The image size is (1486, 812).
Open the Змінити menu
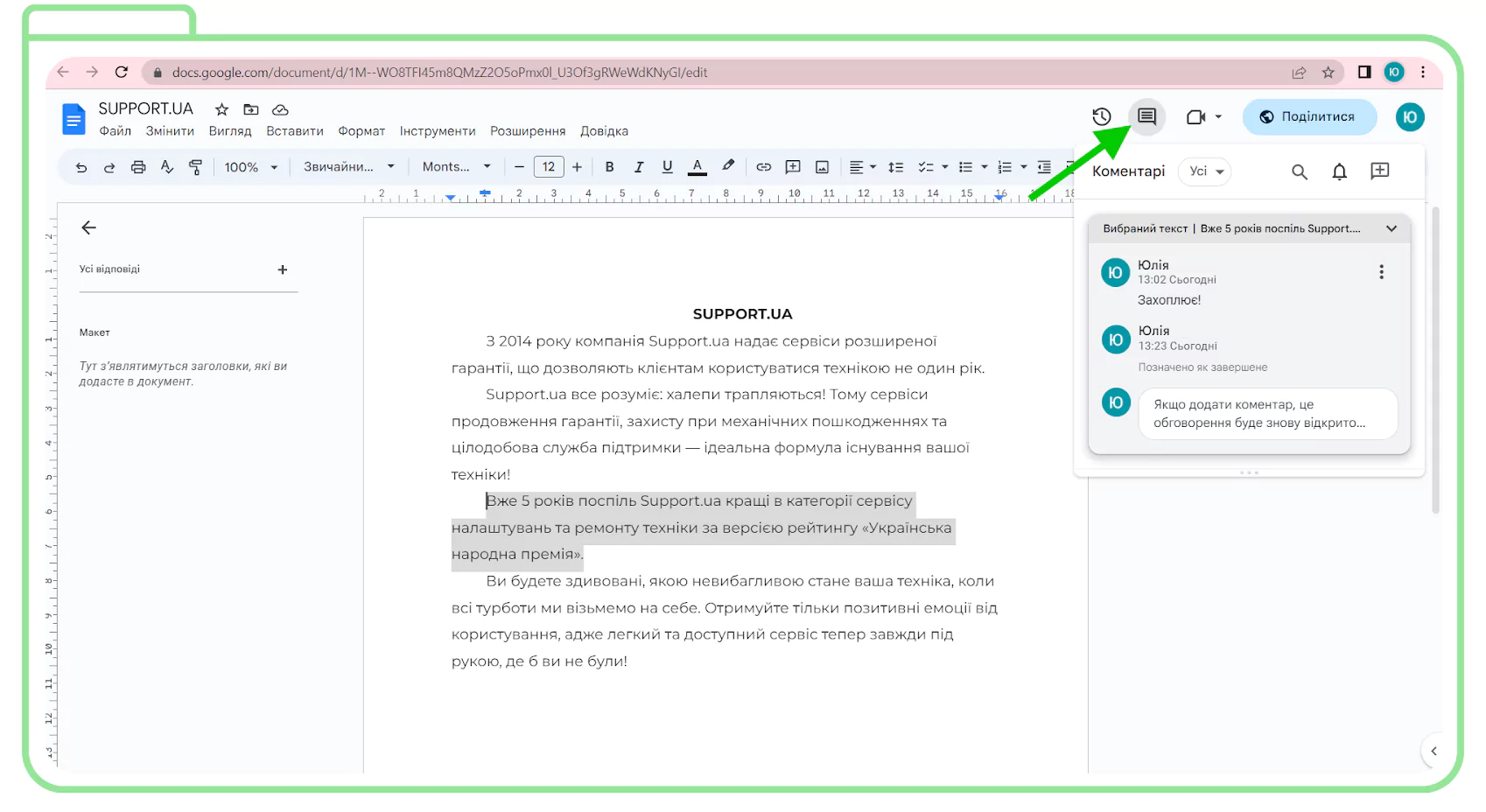[170, 131]
